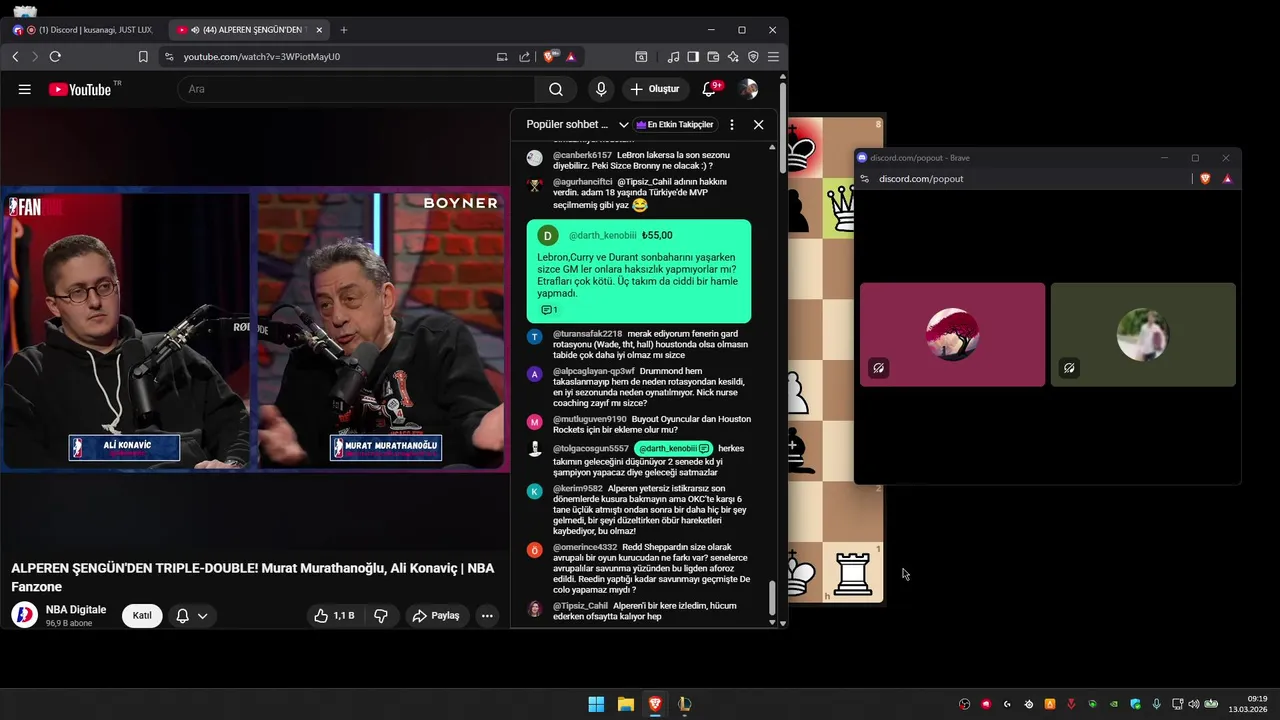Screen dimensions: 1280x720
Task: Toggle Brave sidebar panel icon
Action: (x=693, y=57)
